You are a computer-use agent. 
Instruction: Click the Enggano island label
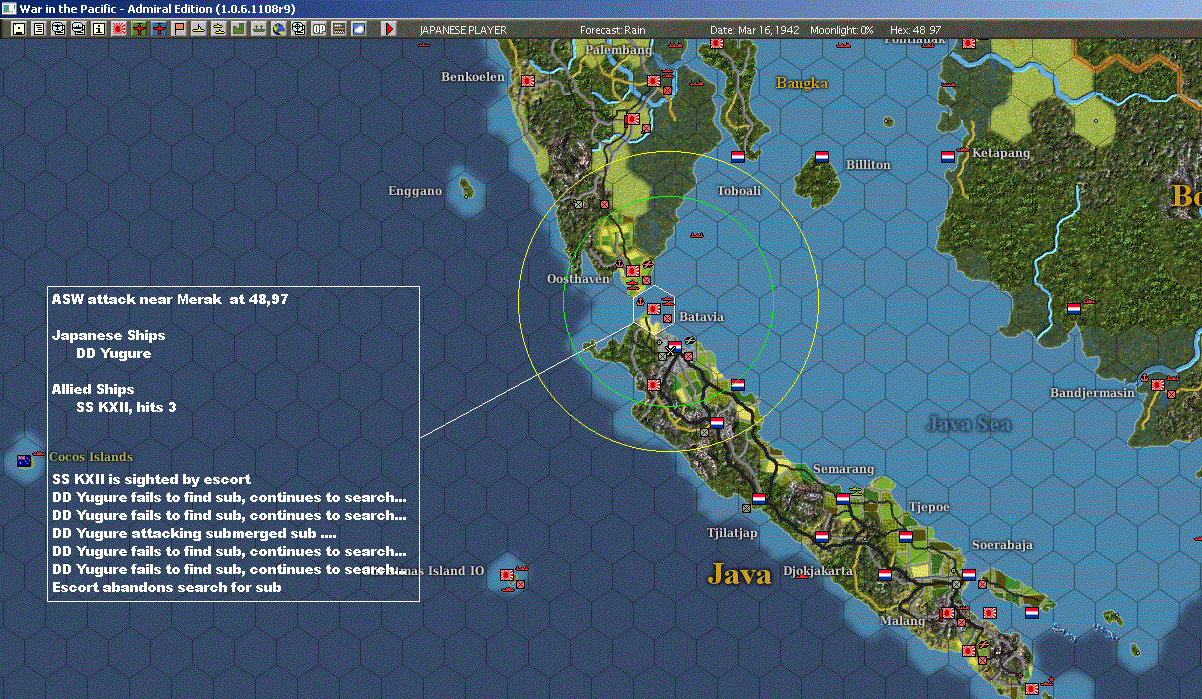[415, 191]
